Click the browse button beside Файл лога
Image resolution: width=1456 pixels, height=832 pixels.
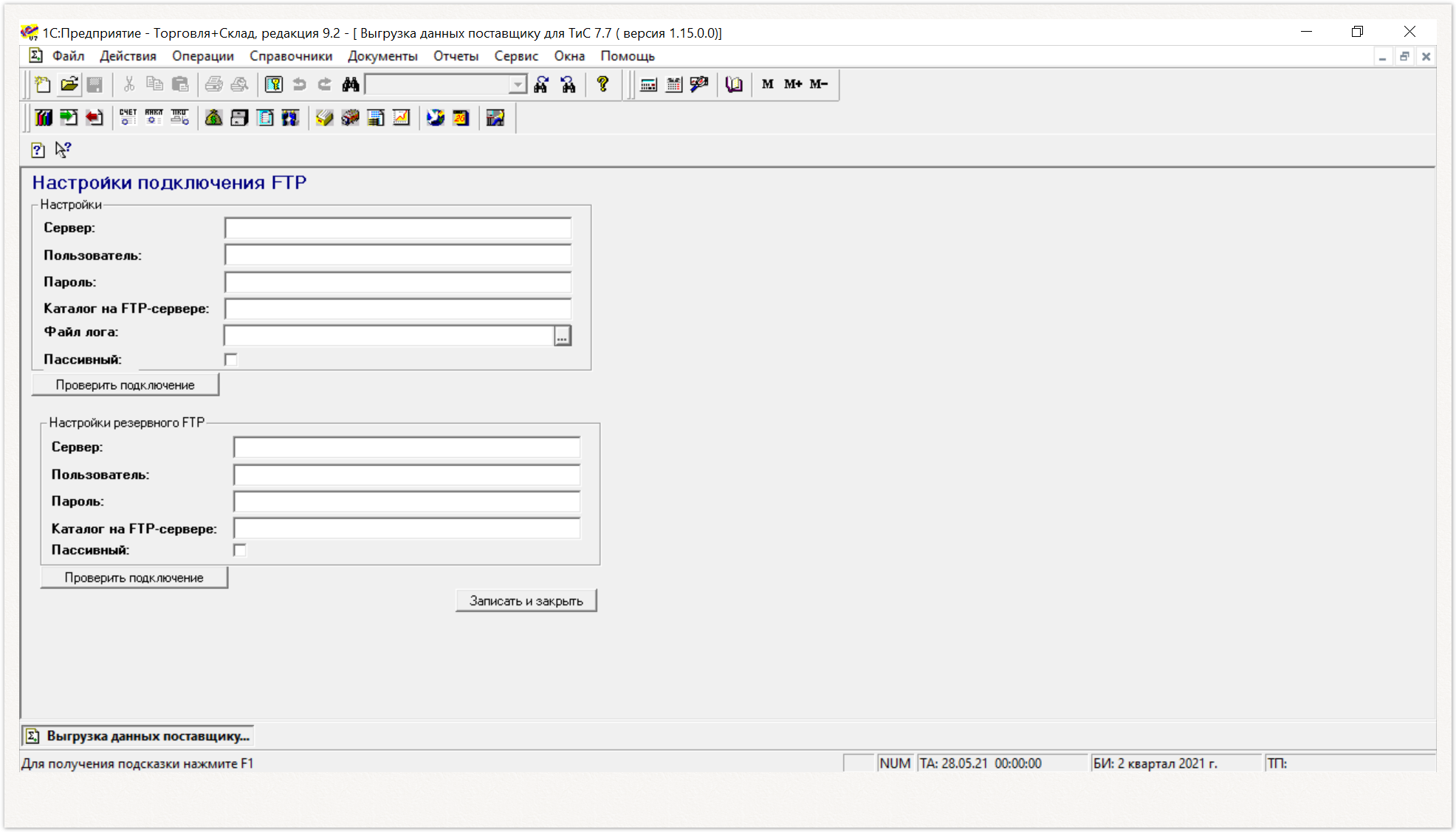pyautogui.click(x=563, y=336)
